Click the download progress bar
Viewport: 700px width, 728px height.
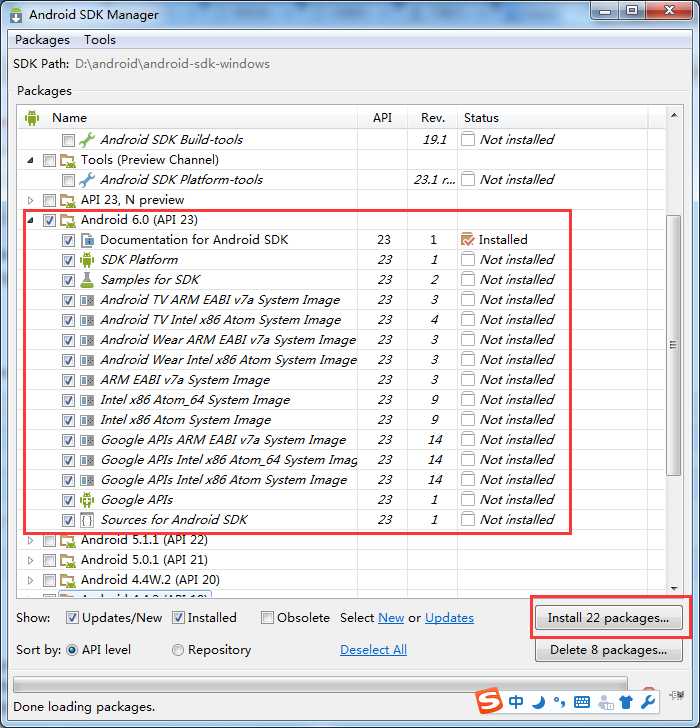point(320,684)
